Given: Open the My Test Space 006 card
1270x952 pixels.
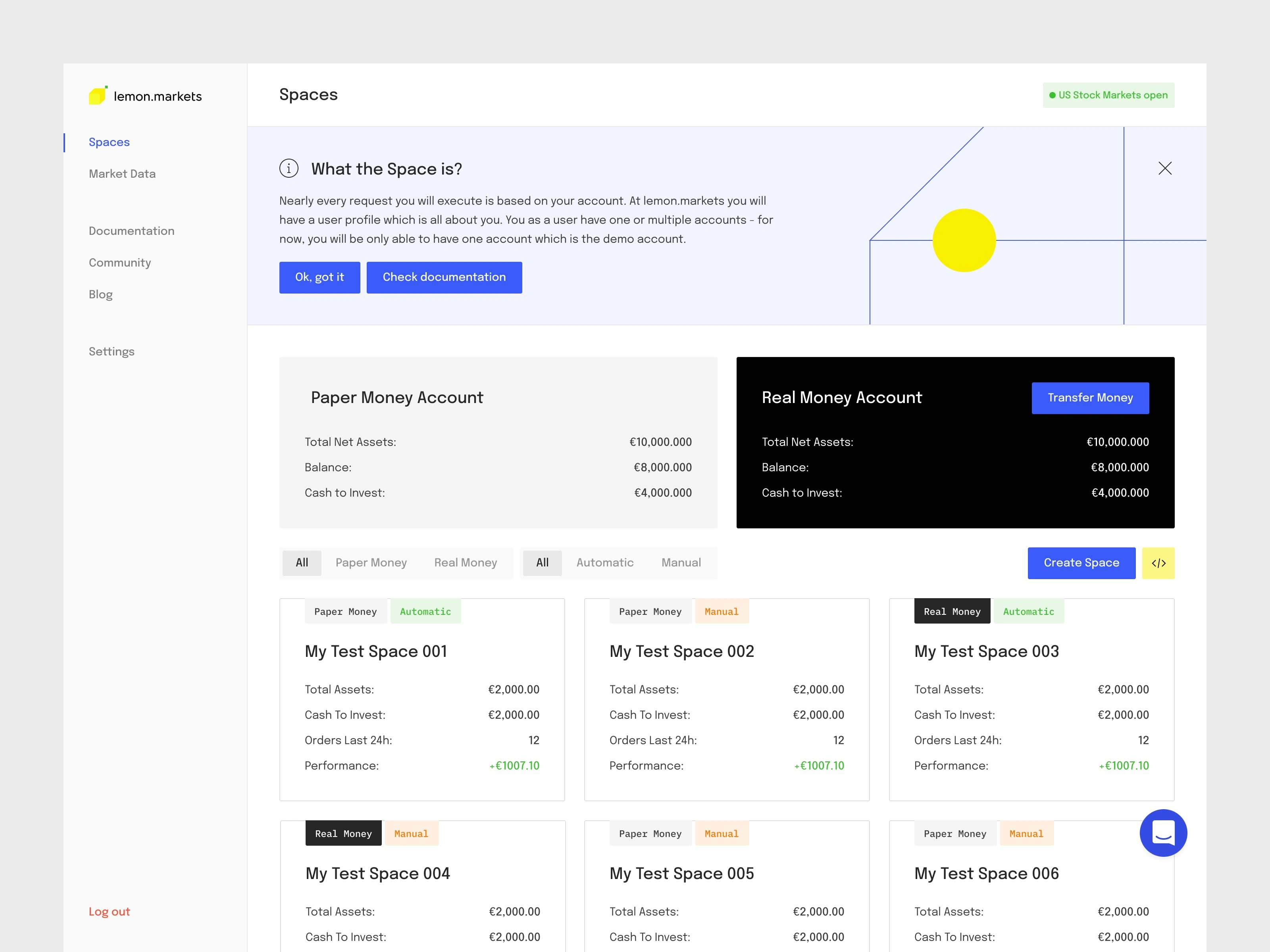Looking at the screenshot, I should (1032, 886).
